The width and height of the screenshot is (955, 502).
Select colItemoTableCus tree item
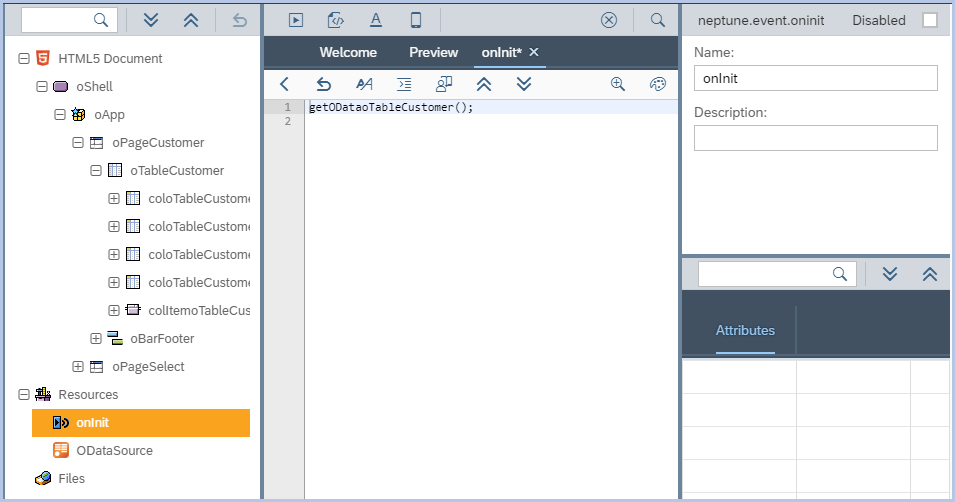click(199, 310)
